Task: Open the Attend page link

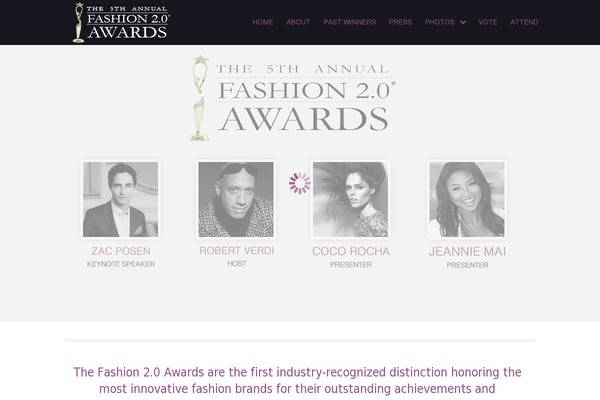Action: click(x=524, y=22)
